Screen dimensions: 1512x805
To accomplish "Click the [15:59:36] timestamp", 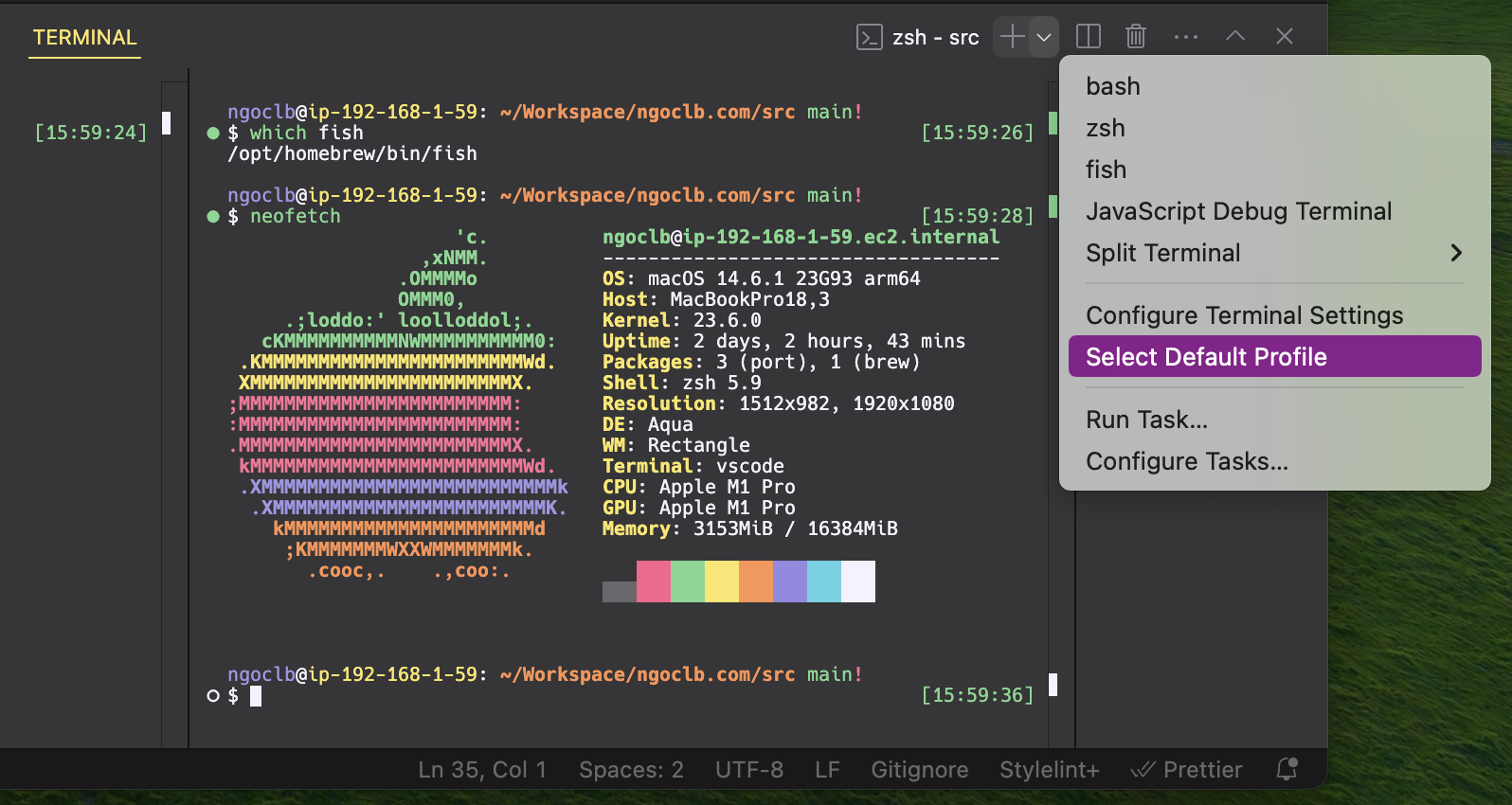I will [978, 695].
